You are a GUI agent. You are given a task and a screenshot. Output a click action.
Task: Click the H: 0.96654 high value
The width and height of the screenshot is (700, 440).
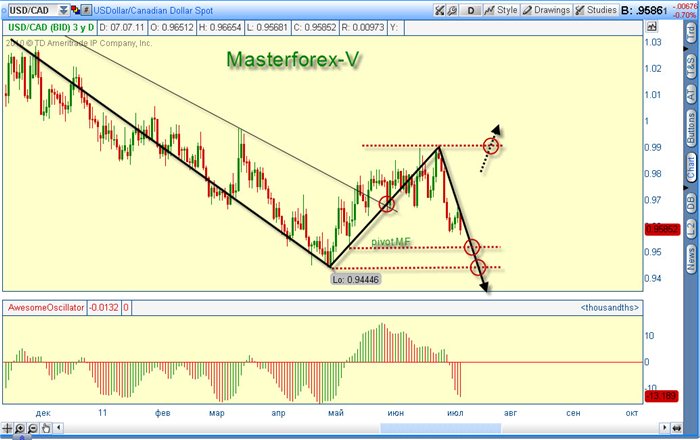click(x=220, y=28)
